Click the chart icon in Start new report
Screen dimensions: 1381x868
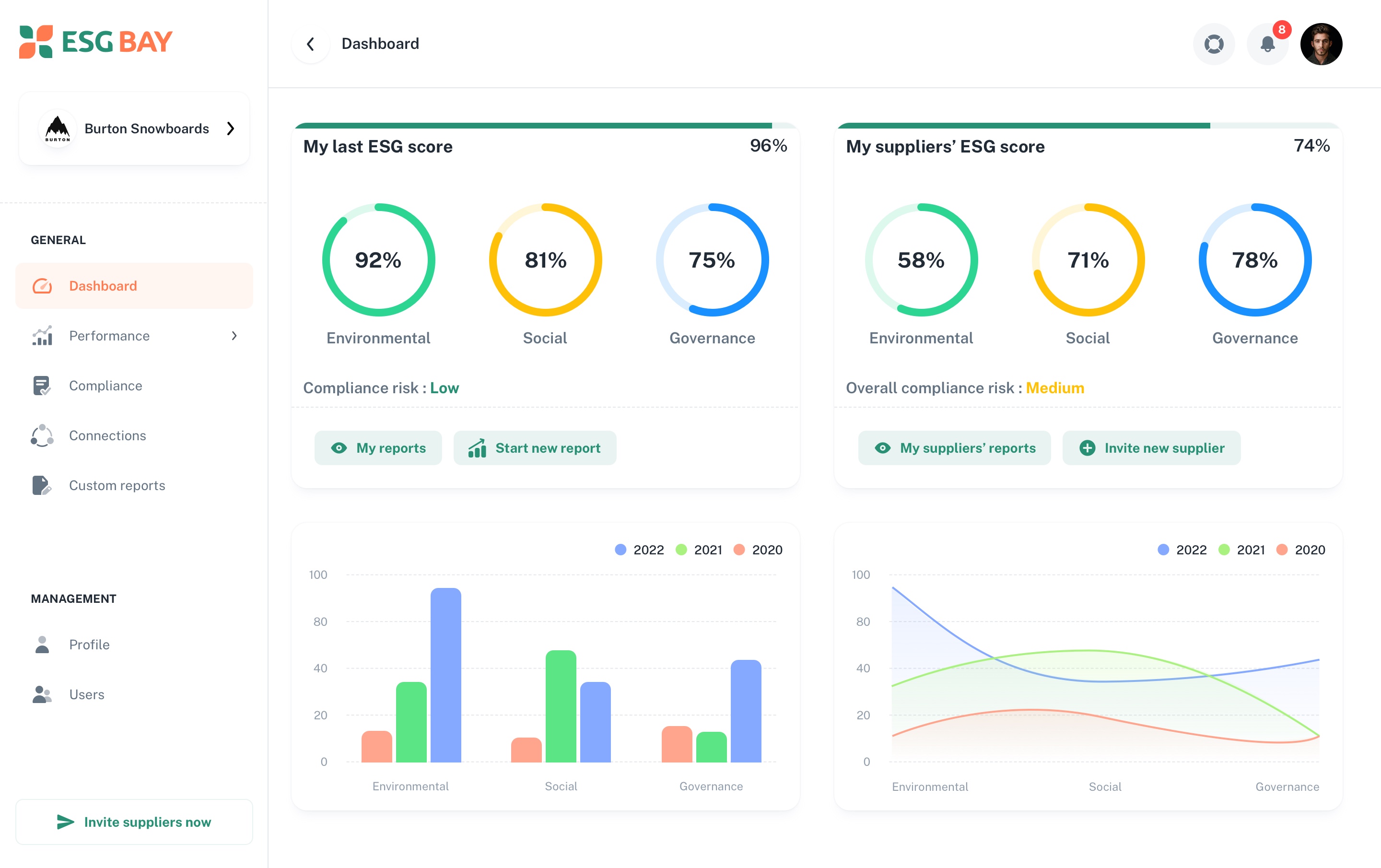point(477,447)
